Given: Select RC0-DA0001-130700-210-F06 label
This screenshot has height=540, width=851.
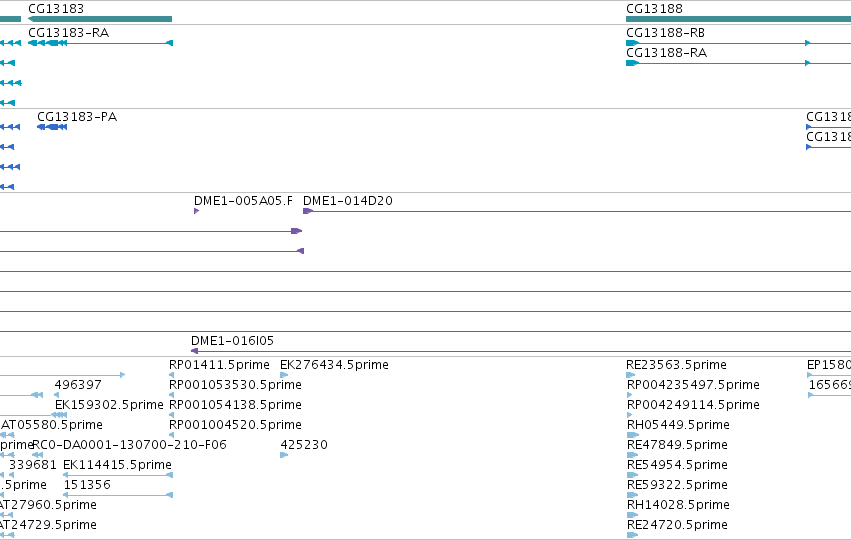Looking at the screenshot, I should [129, 445].
